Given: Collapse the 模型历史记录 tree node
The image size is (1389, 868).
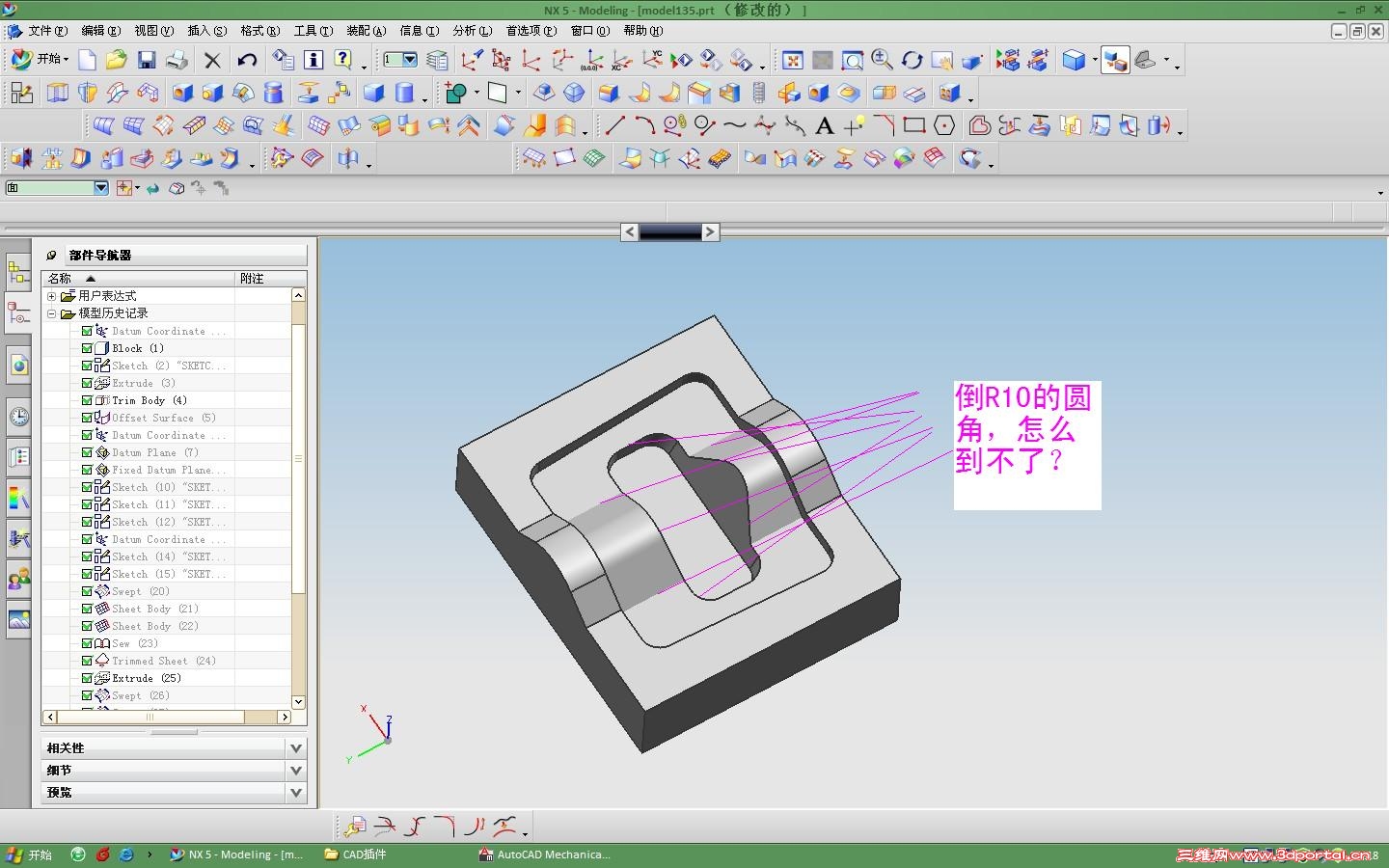Looking at the screenshot, I should pos(52,313).
